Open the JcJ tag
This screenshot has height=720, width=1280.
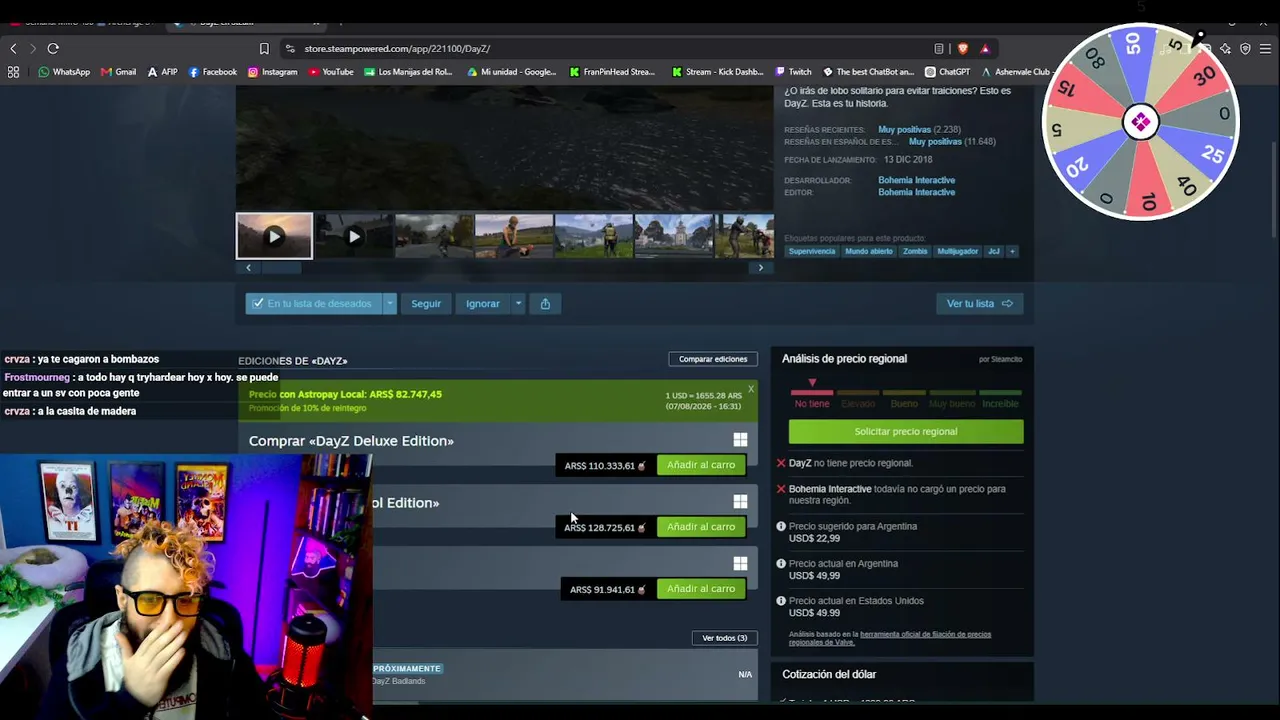pos(994,251)
